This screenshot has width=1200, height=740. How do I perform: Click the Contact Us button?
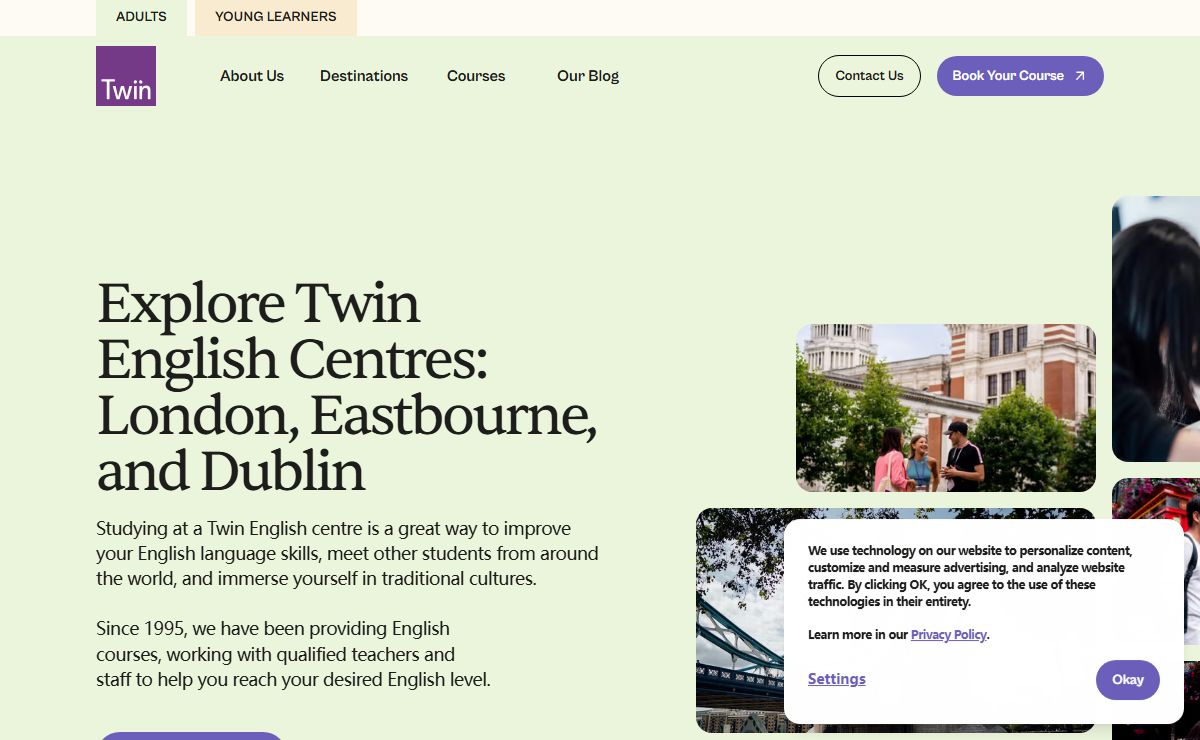point(869,76)
